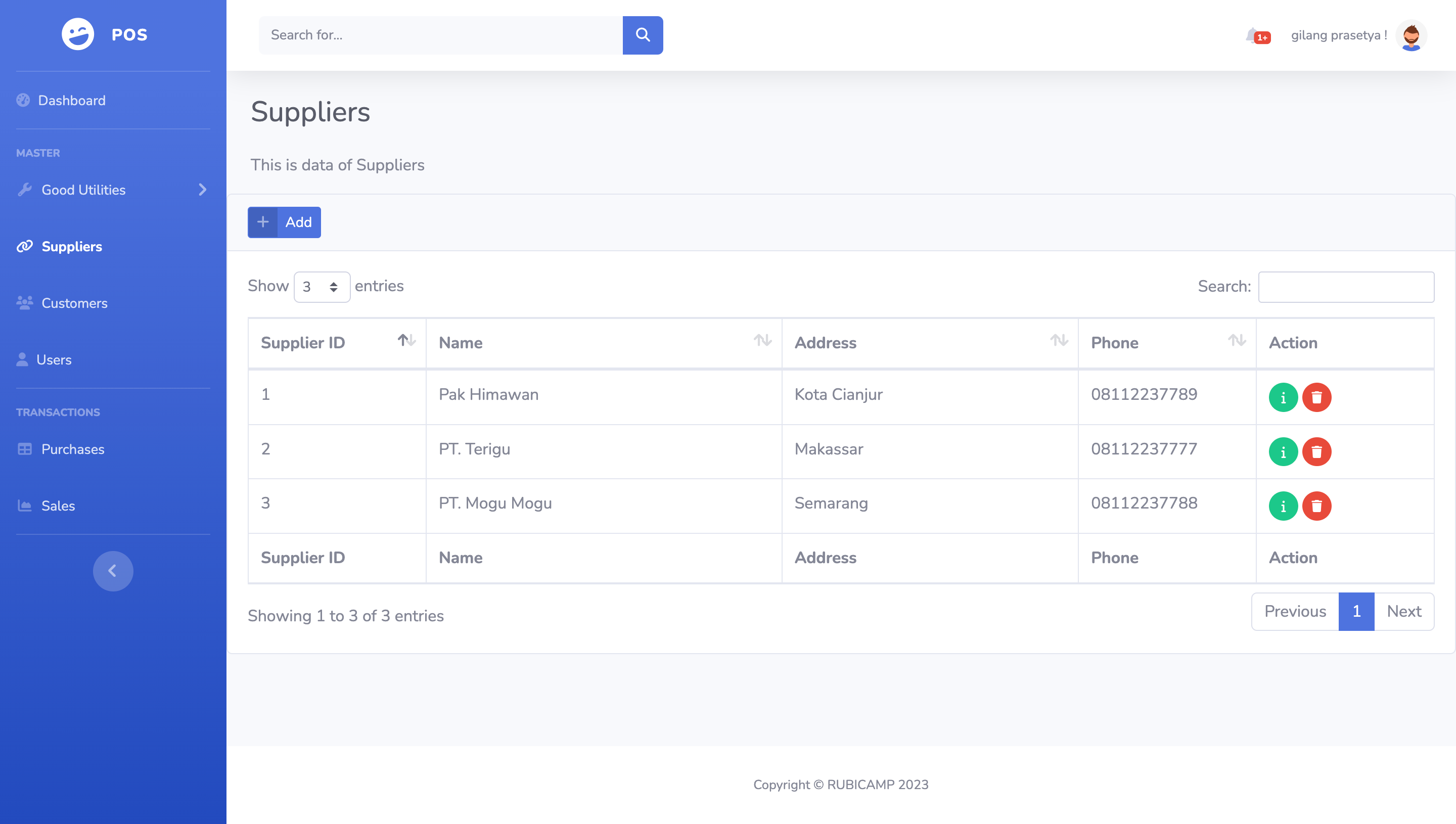Viewport: 1456px width, 824px height.
Task: Delete the PT. Terigu supplier row
Action: (1317, 451)
